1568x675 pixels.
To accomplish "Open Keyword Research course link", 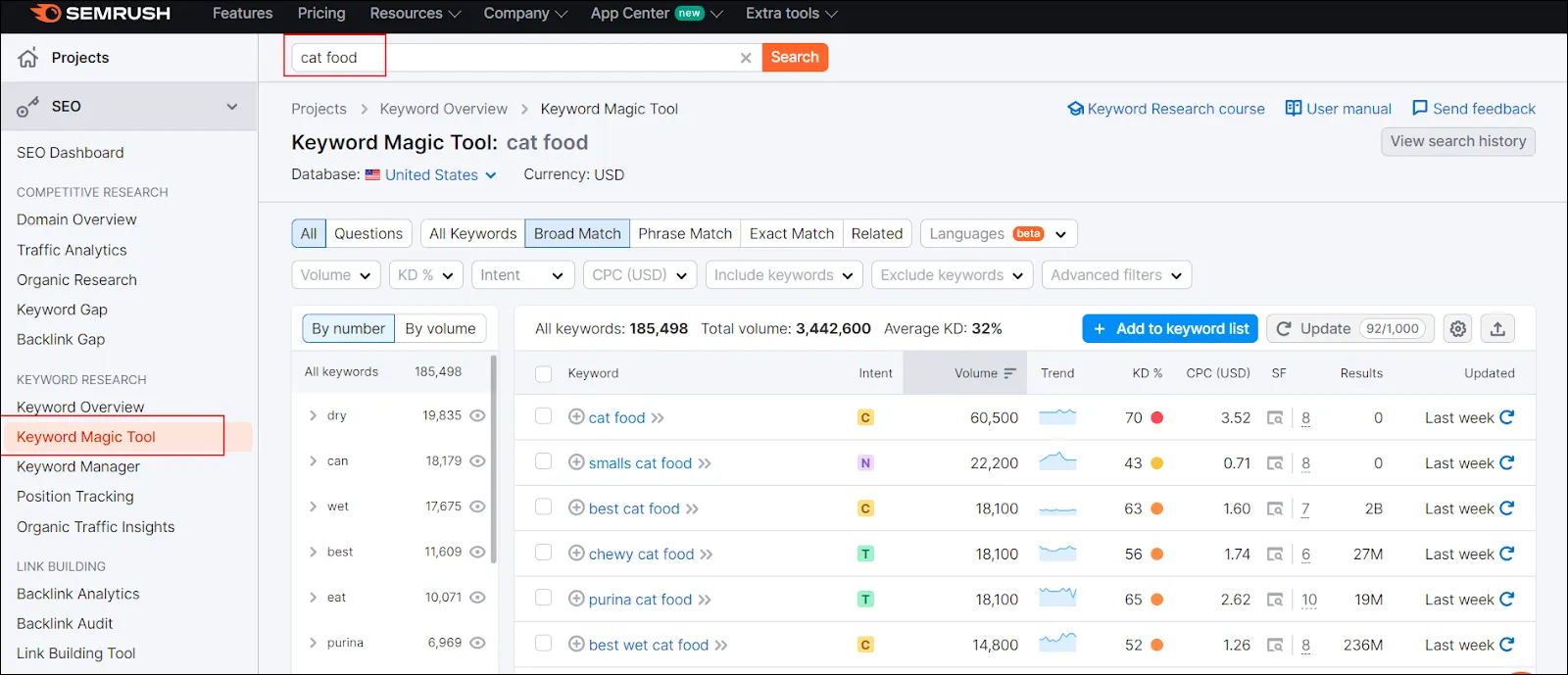I will pyautogui.click(x=1166, y=109).
